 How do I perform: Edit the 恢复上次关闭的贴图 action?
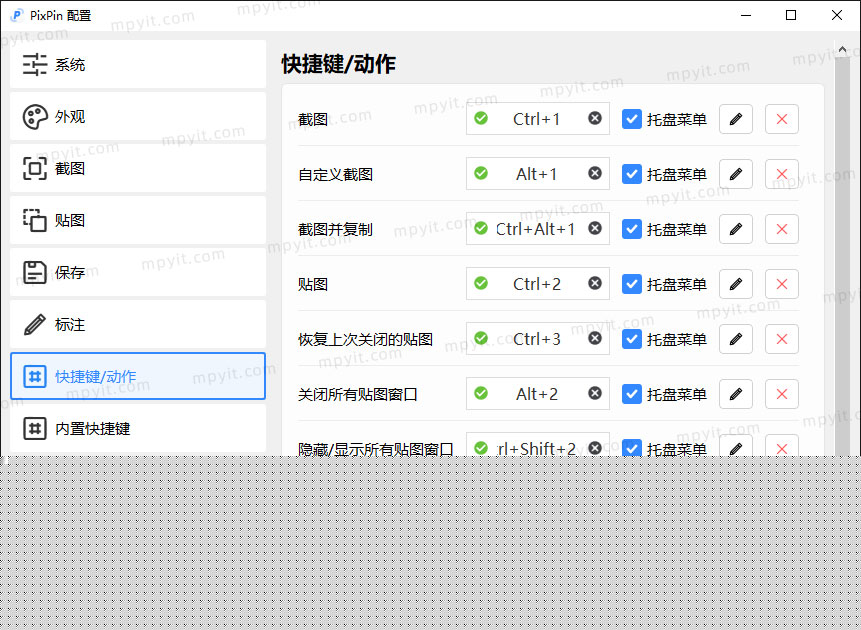(x=736, y=339)
